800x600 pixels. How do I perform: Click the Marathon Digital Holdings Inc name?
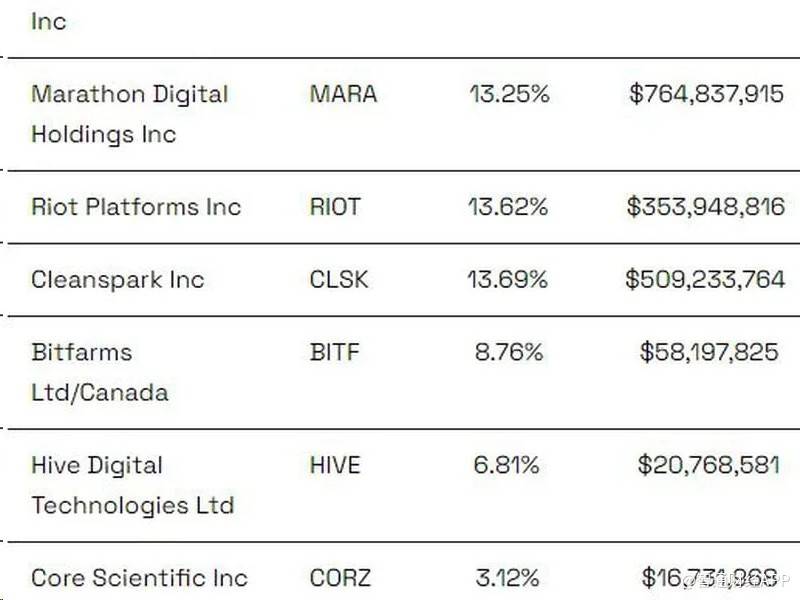click(129, 114)
